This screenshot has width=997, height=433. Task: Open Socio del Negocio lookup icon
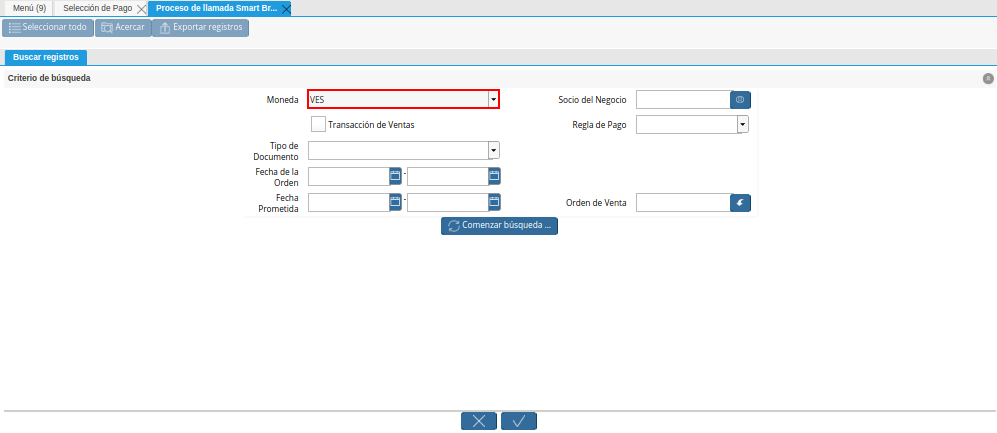[740, 100]
